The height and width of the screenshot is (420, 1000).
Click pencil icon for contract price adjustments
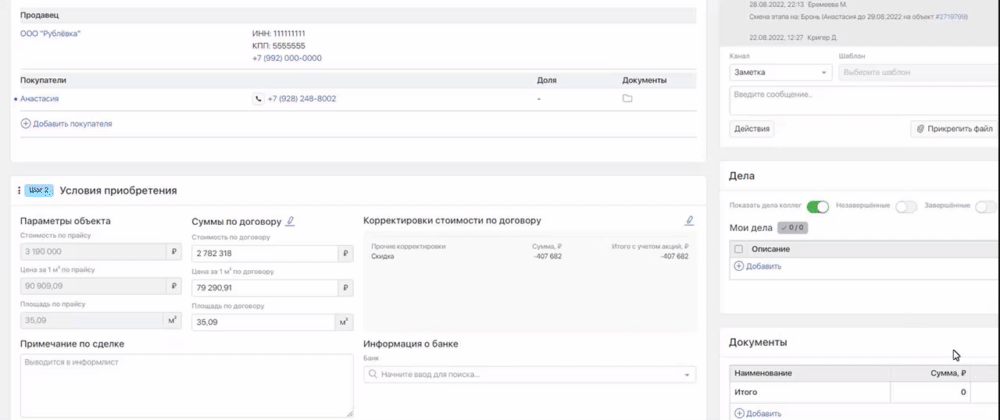pos(689,221)
